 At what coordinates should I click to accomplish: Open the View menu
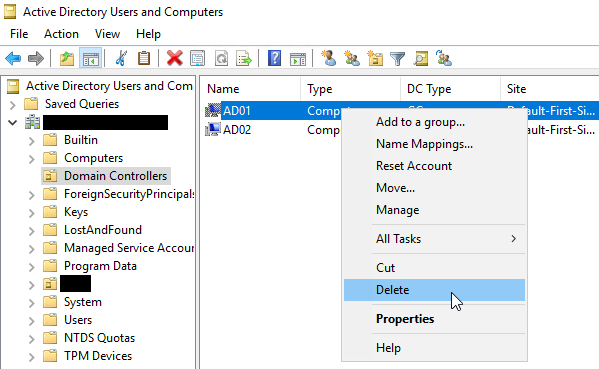tap(107, 34)
